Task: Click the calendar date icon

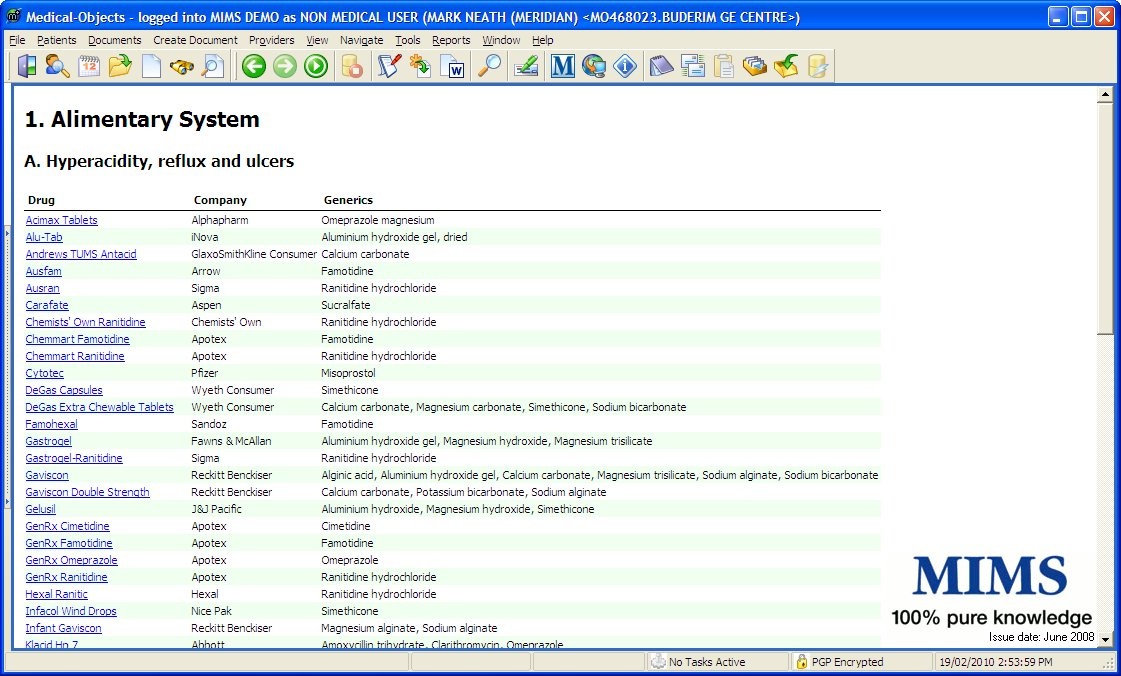Action: coord(89,66)
